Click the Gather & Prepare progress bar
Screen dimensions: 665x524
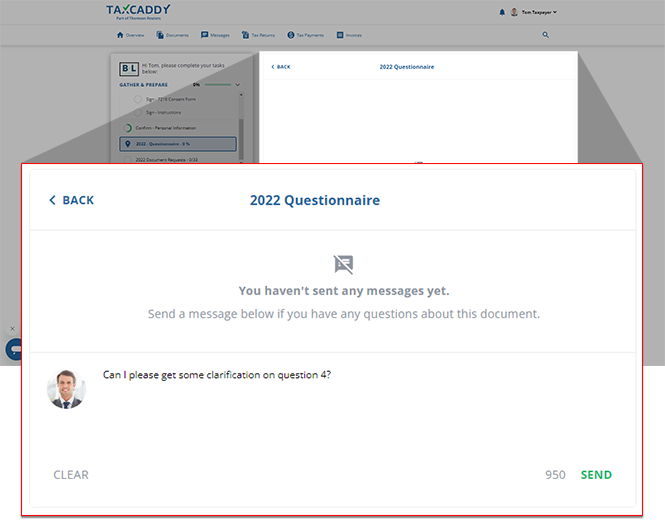pyautogui.click(x=218, y=85)
